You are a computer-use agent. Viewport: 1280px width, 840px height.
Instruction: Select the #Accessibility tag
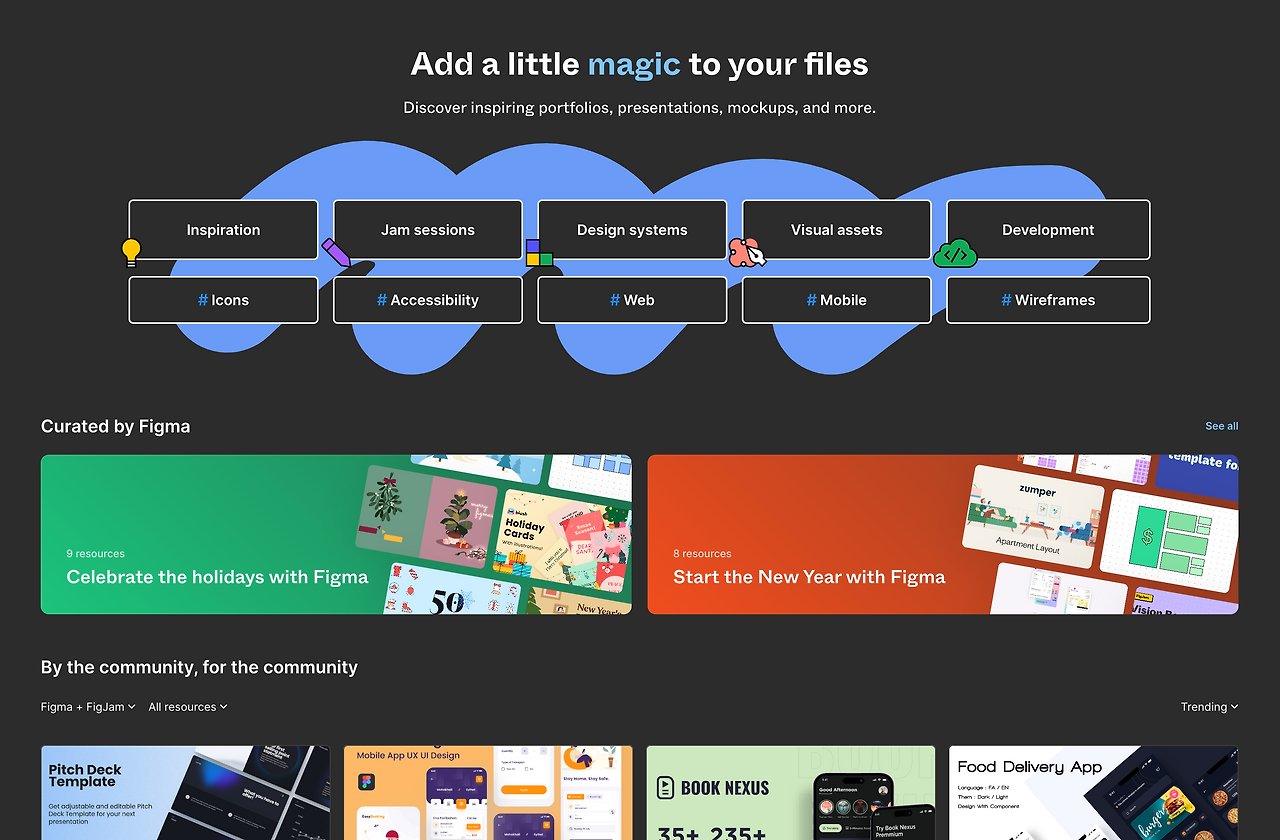(428, 300)
